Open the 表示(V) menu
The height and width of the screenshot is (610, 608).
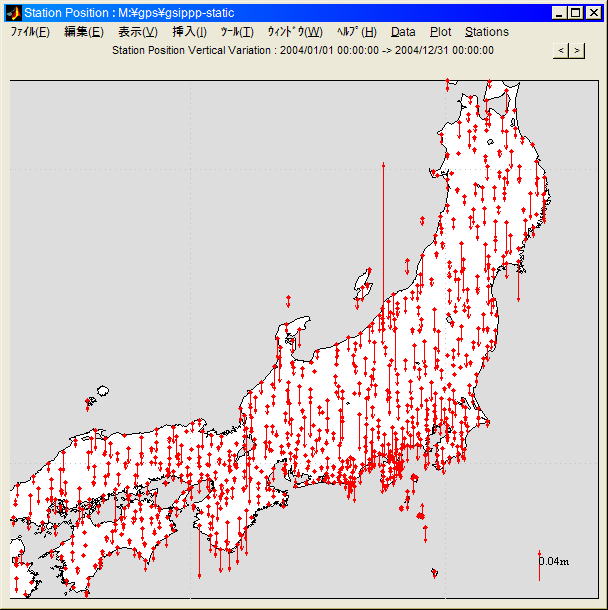(137, 32)
